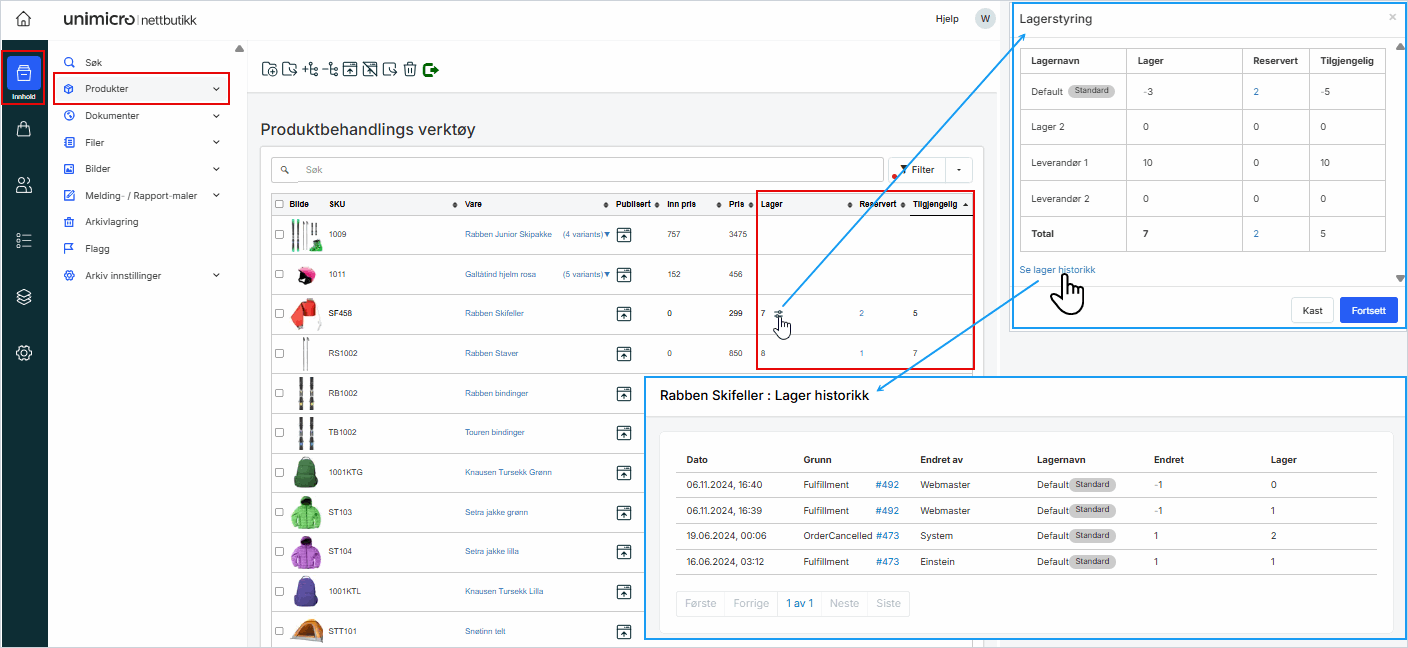This screenshot has width=1408, height=648.
Task: Select Flagg from the side menu
Action: (97, 249)
